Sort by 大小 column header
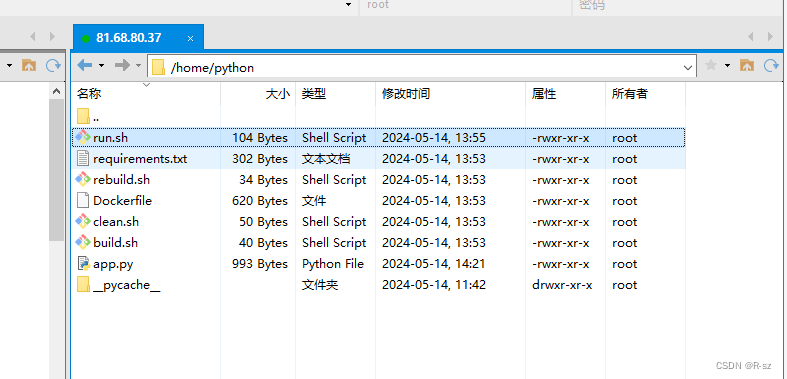 258,93
